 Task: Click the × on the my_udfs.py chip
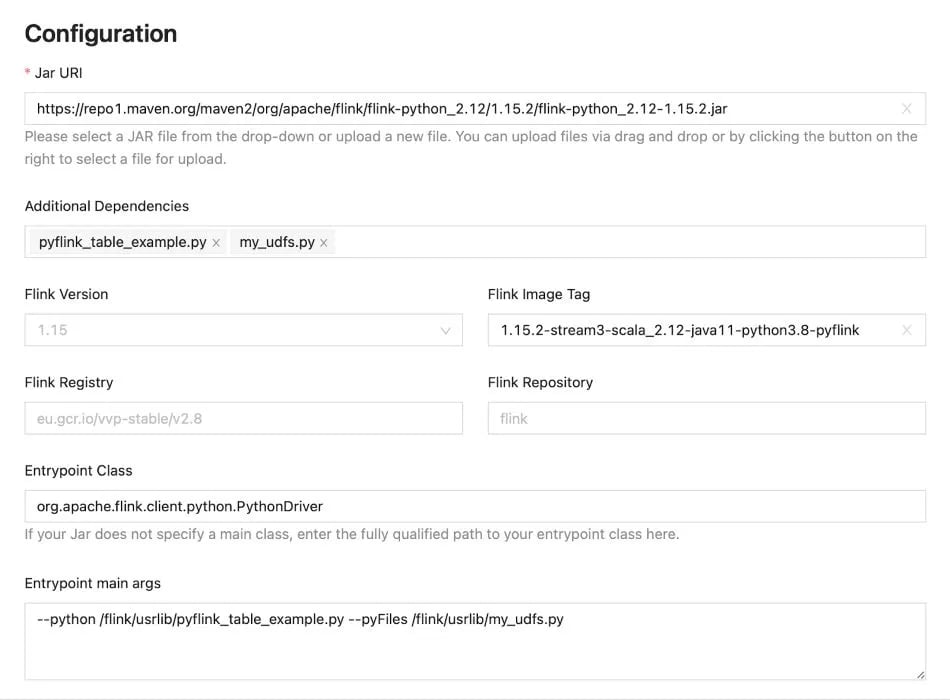point(323,241)
